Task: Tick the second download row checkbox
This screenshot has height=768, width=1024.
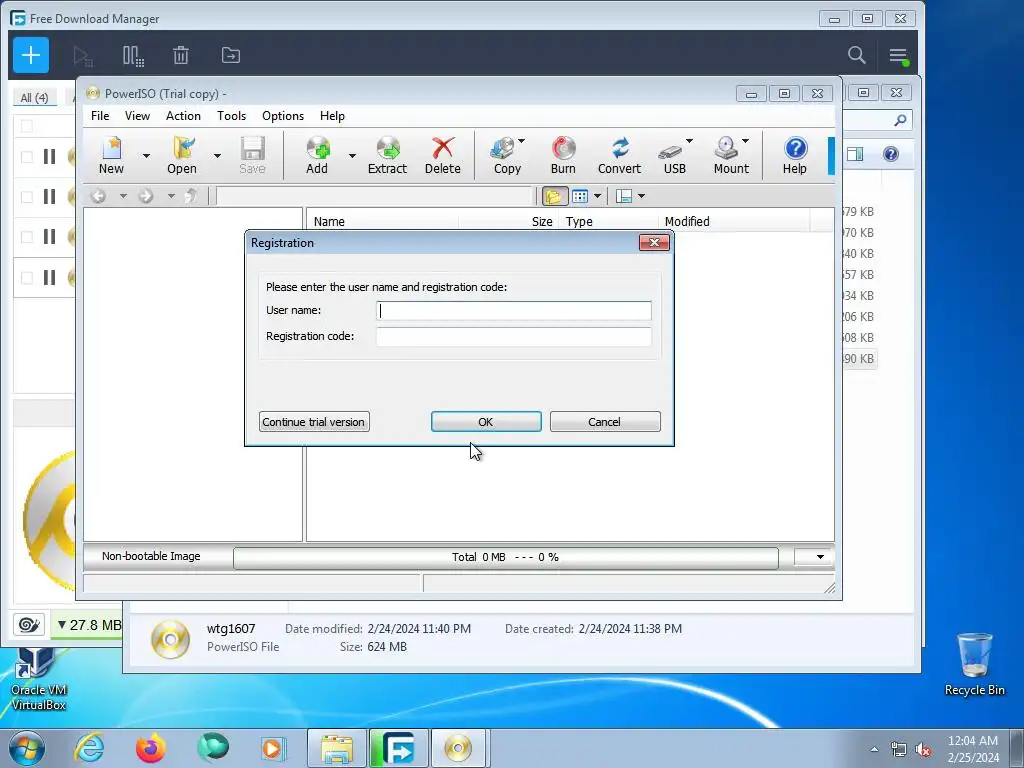Action: pos(27,197)
